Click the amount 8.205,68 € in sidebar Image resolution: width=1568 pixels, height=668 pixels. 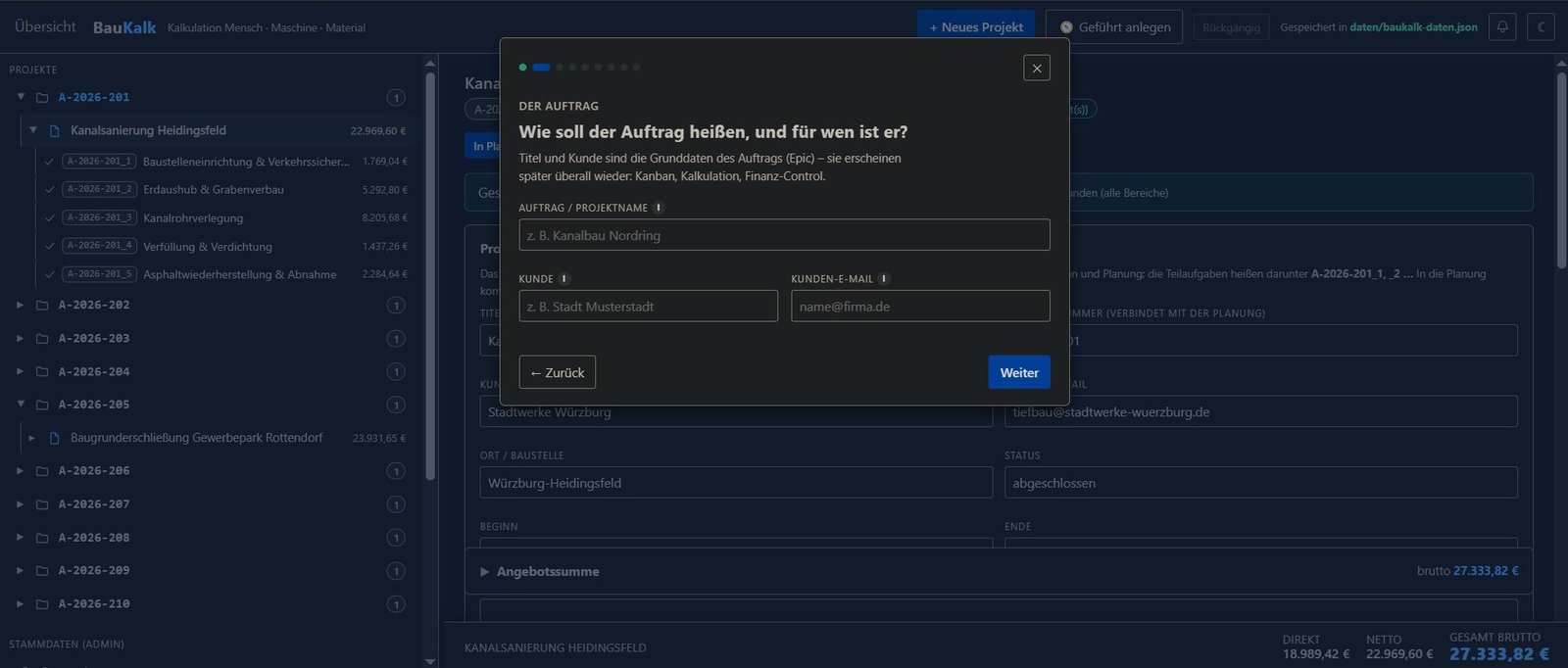point(384,217)
